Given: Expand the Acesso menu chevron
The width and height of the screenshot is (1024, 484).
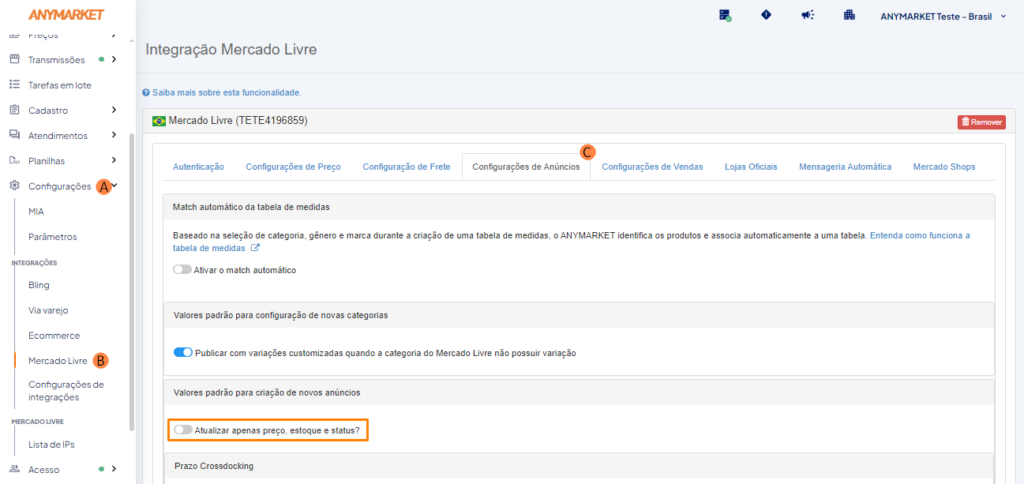Looking at the screenshot, I should click(114, 469).
